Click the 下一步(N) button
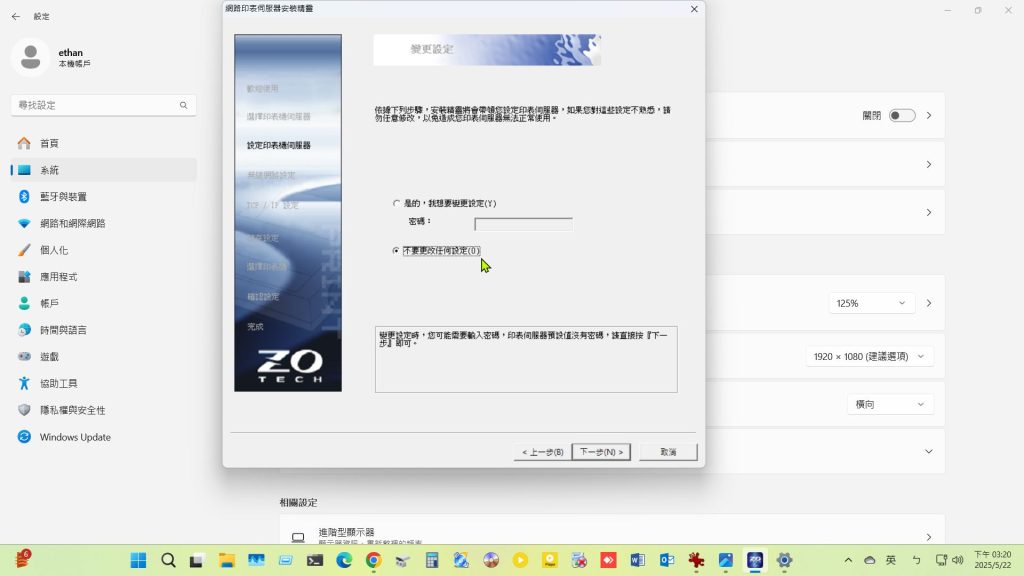Screen dimensions: 1024x576 (601, 452)
